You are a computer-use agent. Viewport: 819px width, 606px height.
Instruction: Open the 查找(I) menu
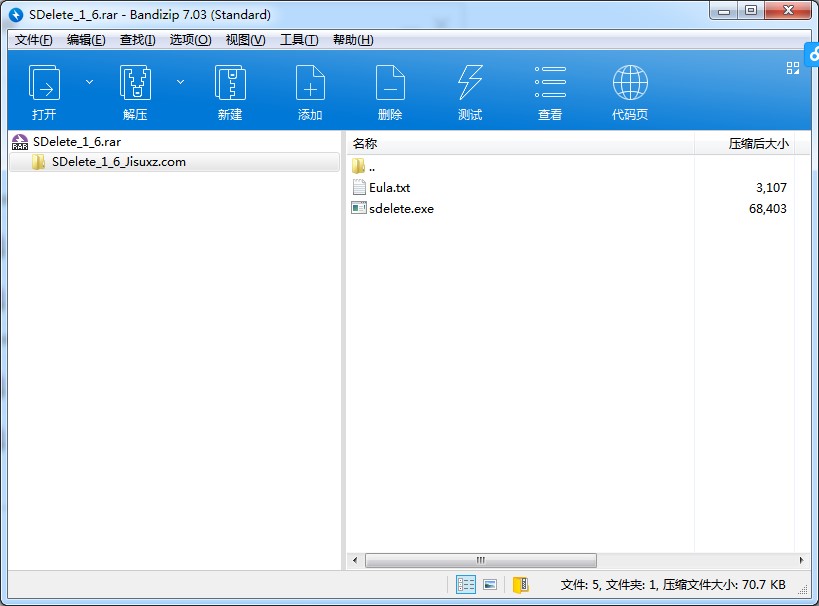(x=137, y=40)
